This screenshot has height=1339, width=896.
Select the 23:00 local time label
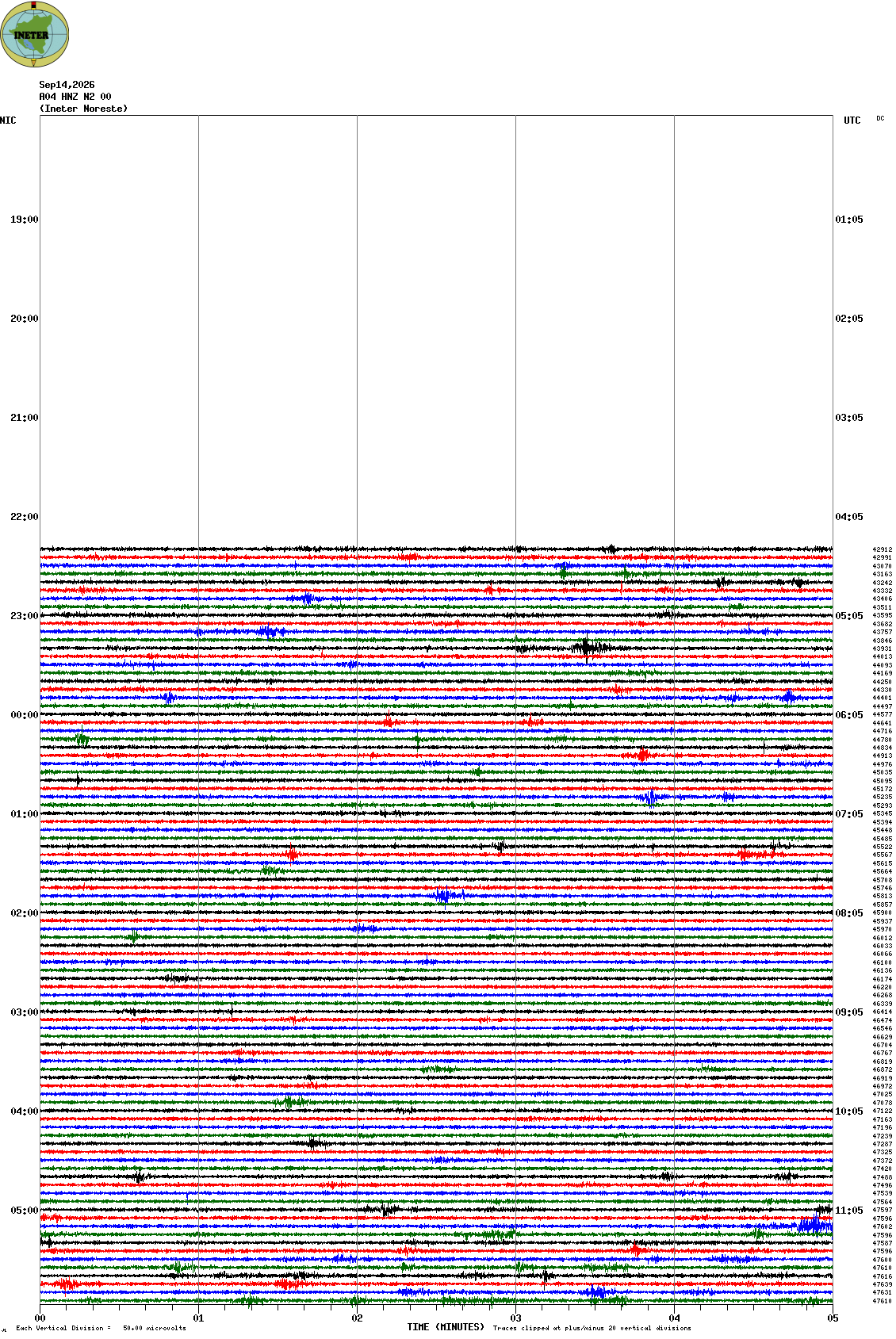click(x=24, y=616)
